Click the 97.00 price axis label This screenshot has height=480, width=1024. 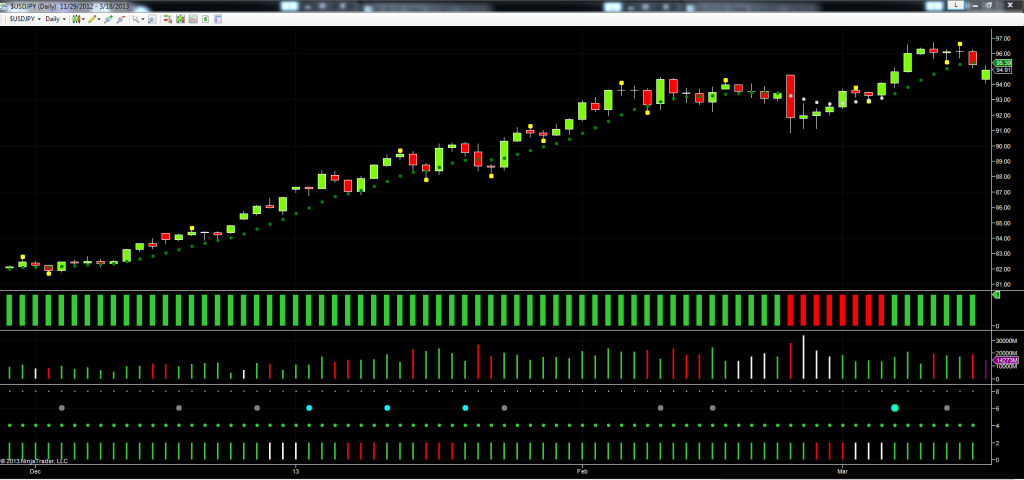[x=1002, y=38]
